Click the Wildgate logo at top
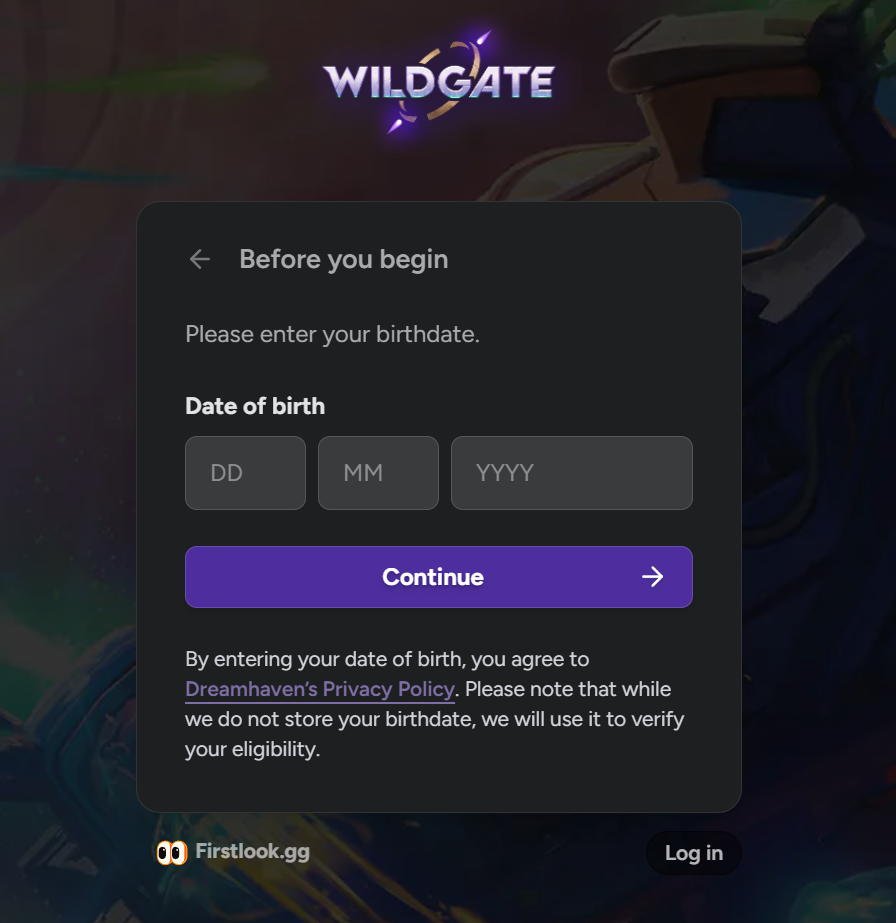This screenshot has height=923, width=896. tap(439, 81)
